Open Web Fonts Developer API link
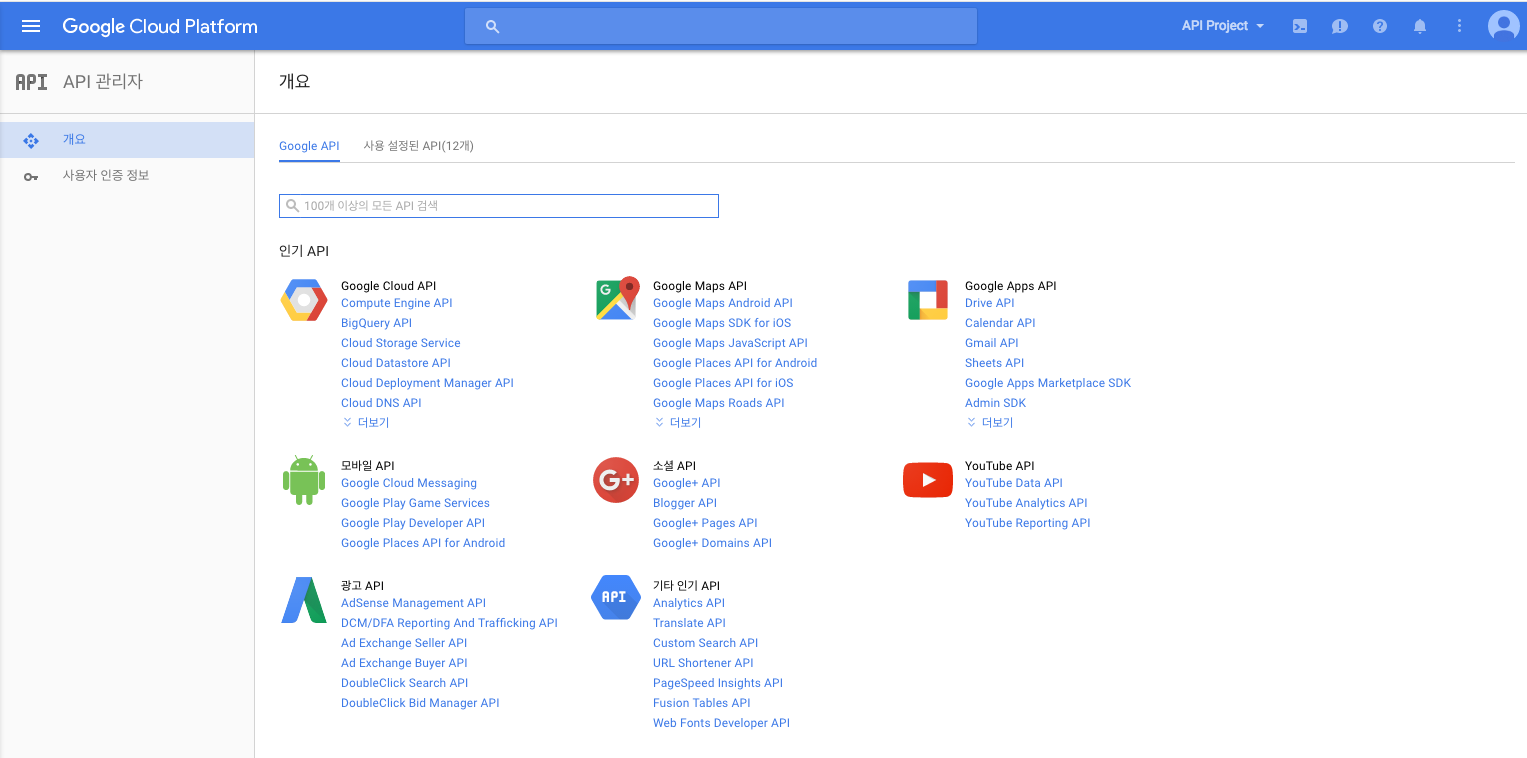This screenshot has width=1527, height=758. (721, 723)
